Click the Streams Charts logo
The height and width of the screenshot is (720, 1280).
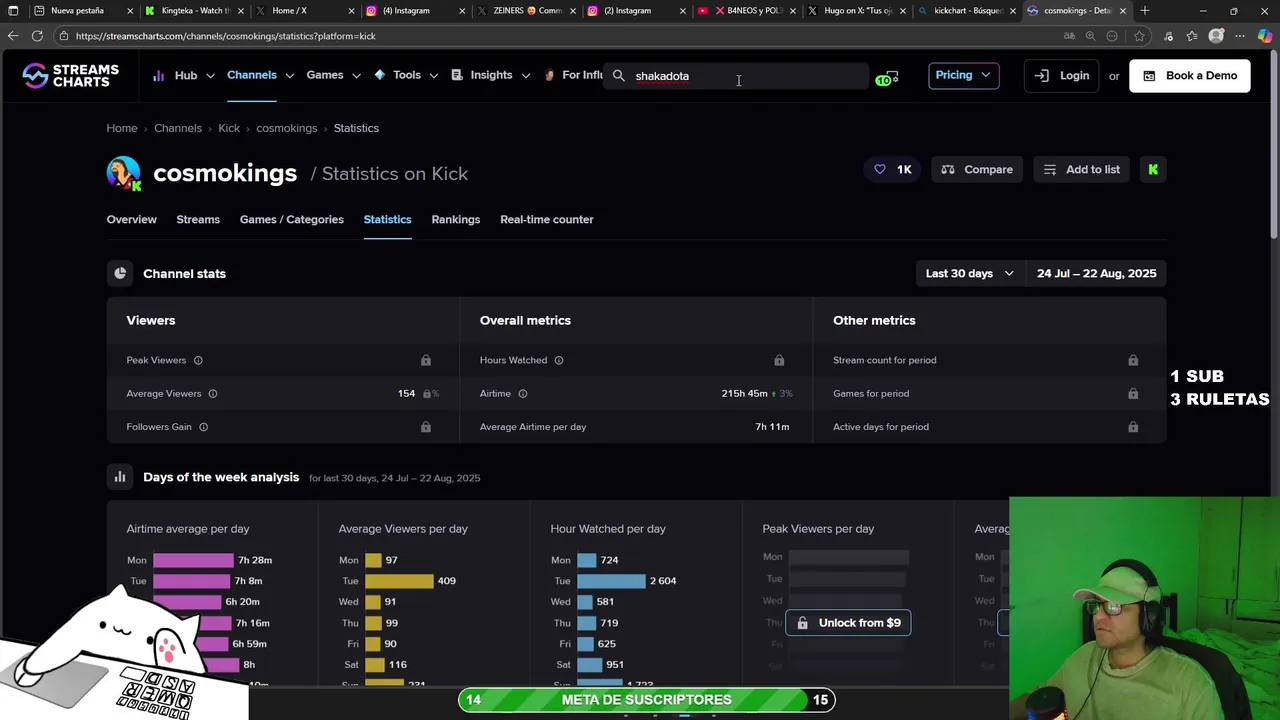point(70,76)
